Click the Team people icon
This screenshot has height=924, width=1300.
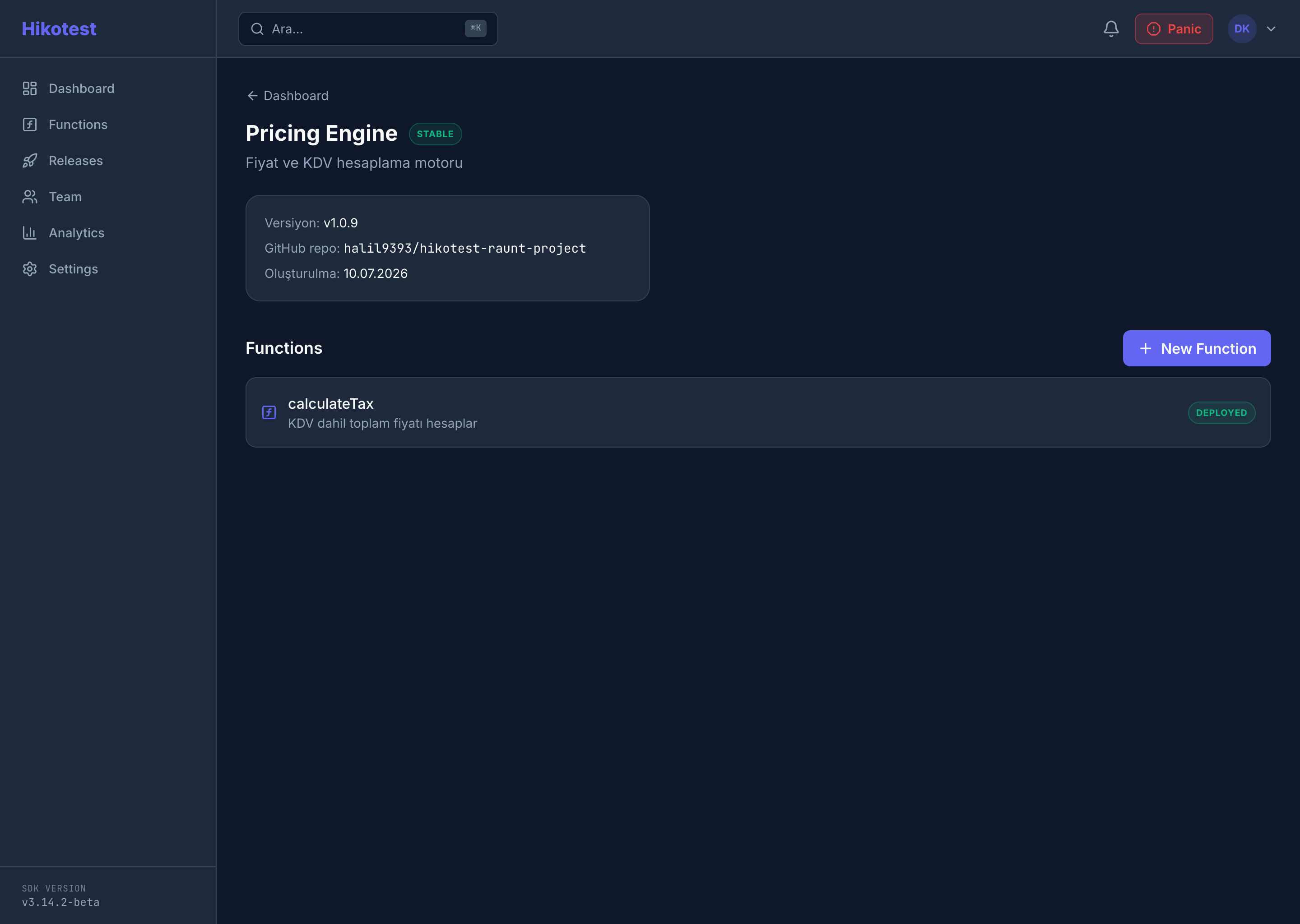[30, 197]
